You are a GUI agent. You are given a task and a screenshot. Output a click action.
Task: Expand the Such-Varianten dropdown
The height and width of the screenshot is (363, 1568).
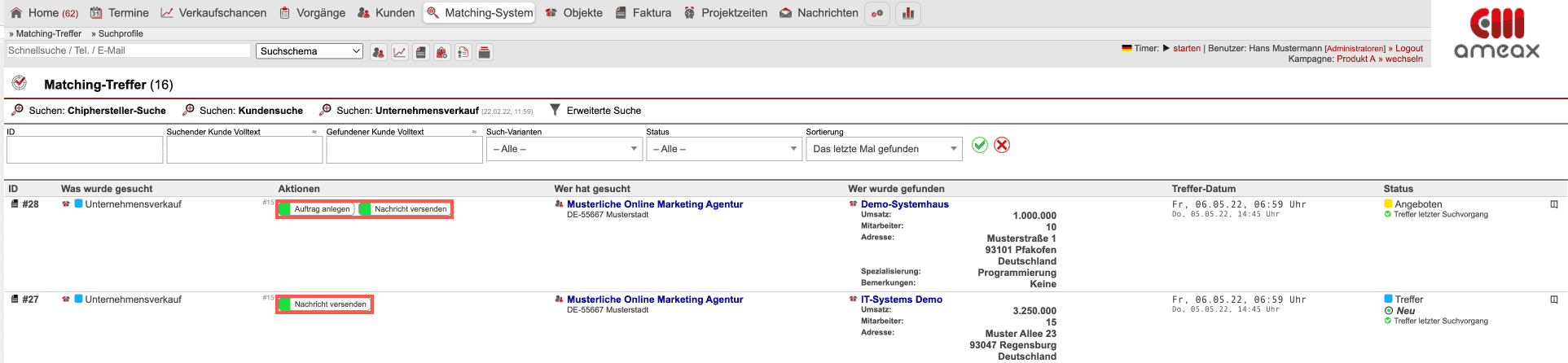pyautogui.click(x=564, y=149)
